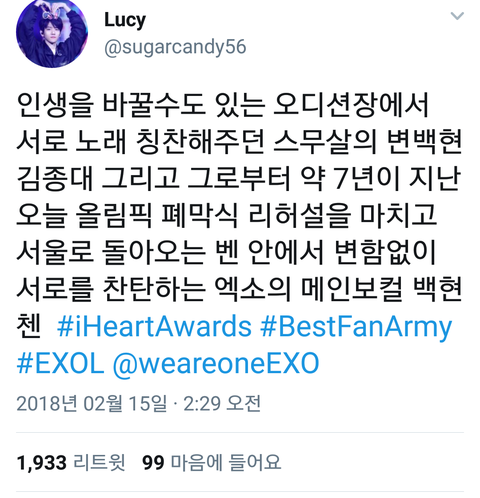Select the first line beginning 인생을
Screen dimensions: 480x498
223,105
